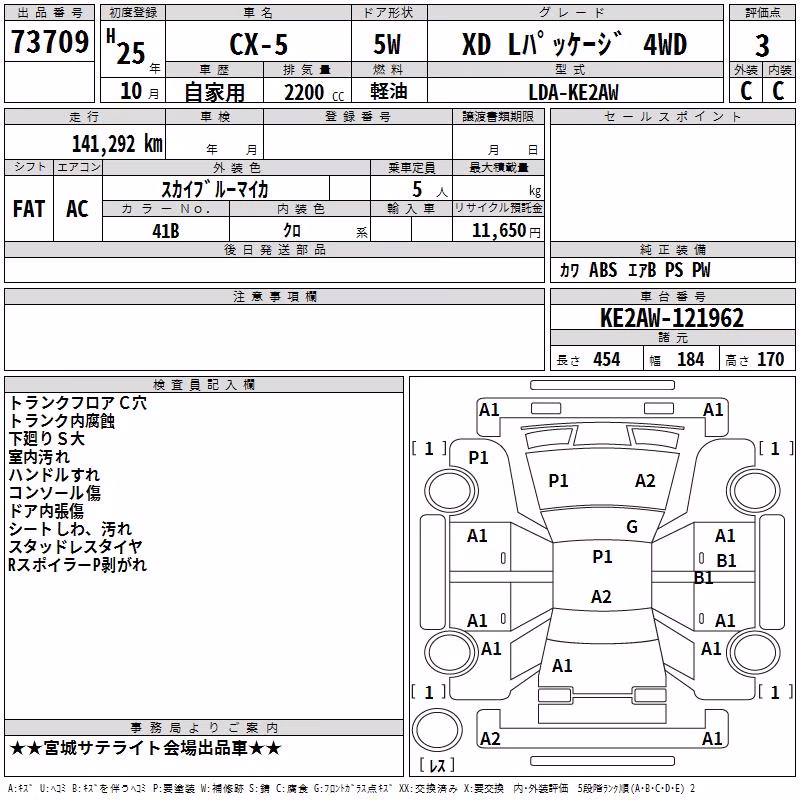Click inspector note 下廻りS大

pyautogui.click(x=46, y=439)
